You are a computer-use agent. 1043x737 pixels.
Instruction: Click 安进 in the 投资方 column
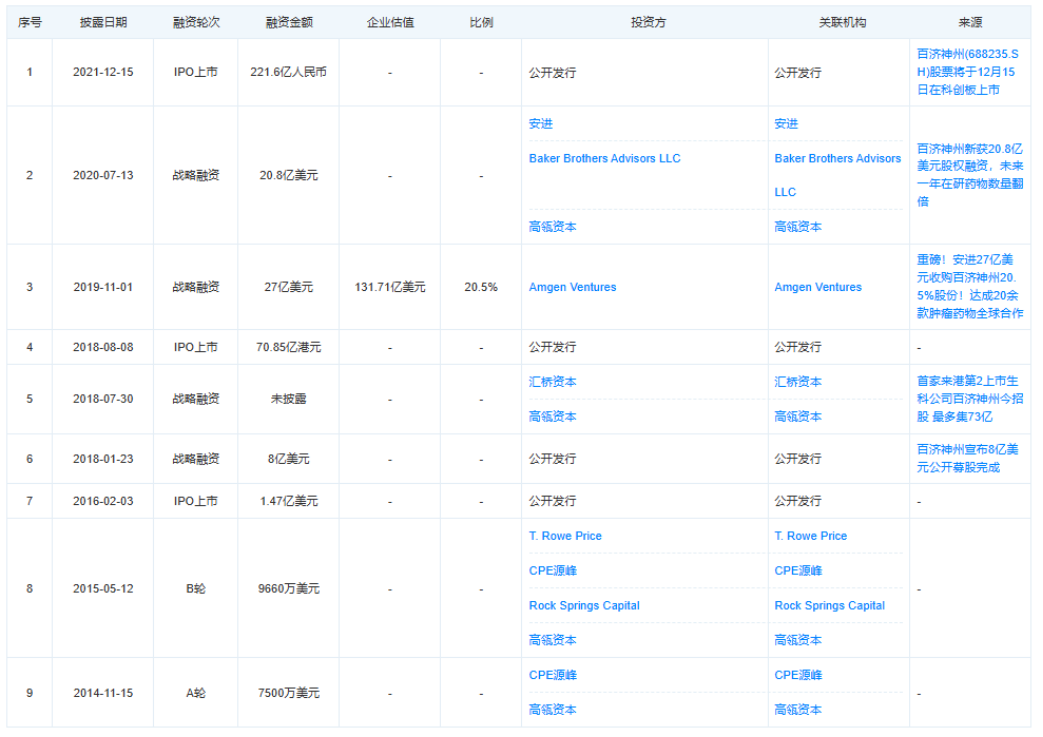540,124
